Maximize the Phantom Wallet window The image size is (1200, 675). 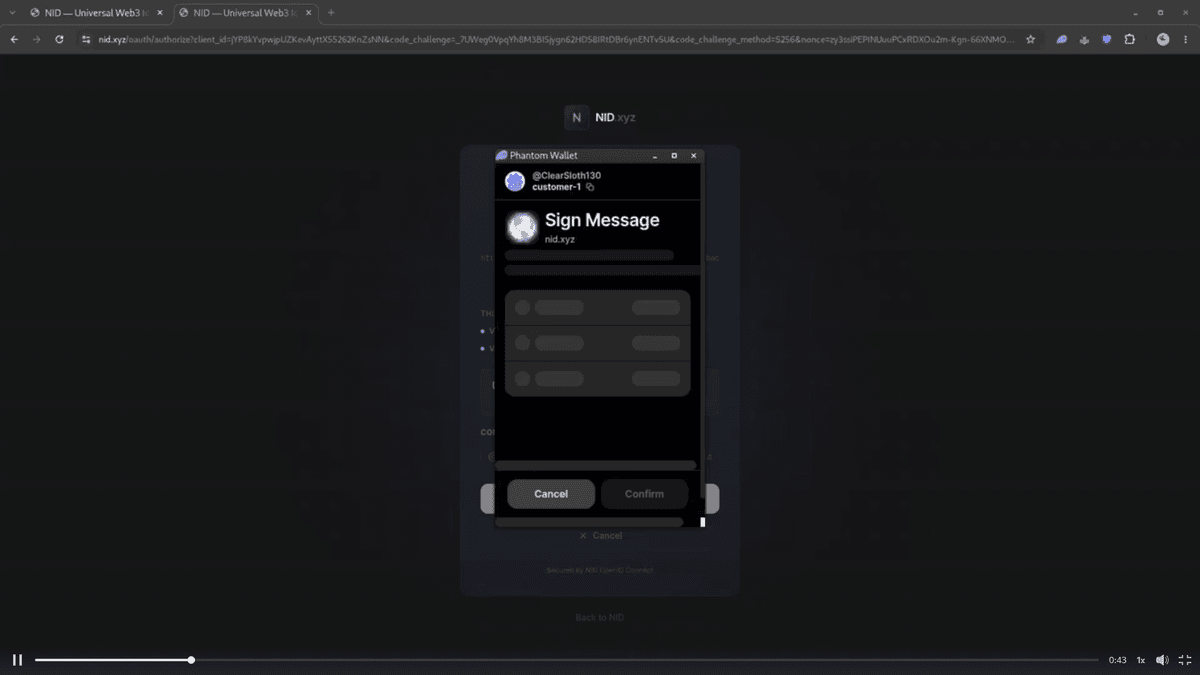pos(674,156)
